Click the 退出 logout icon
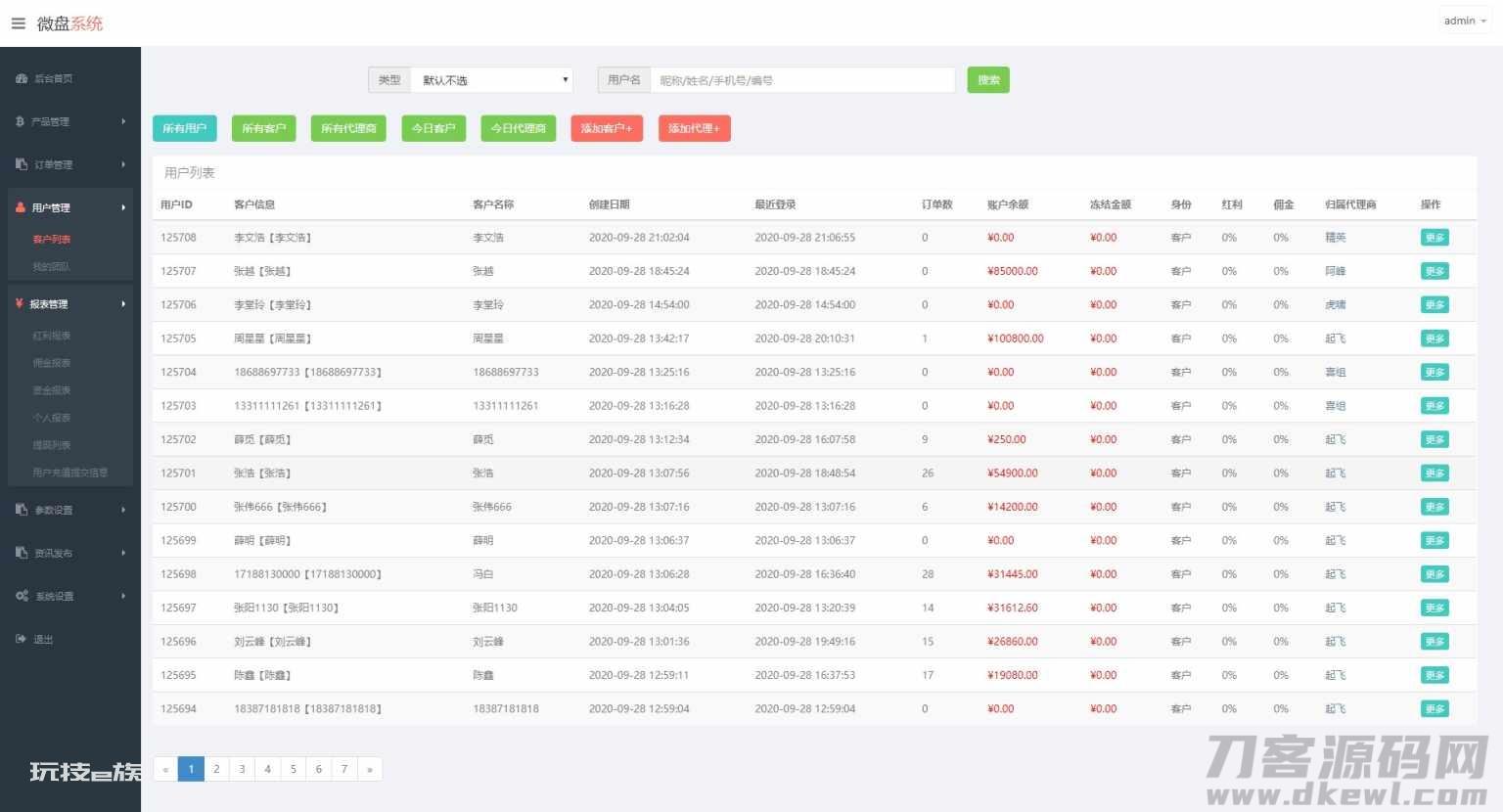This screenshot has width=1503, height=812. pos(22,639)
